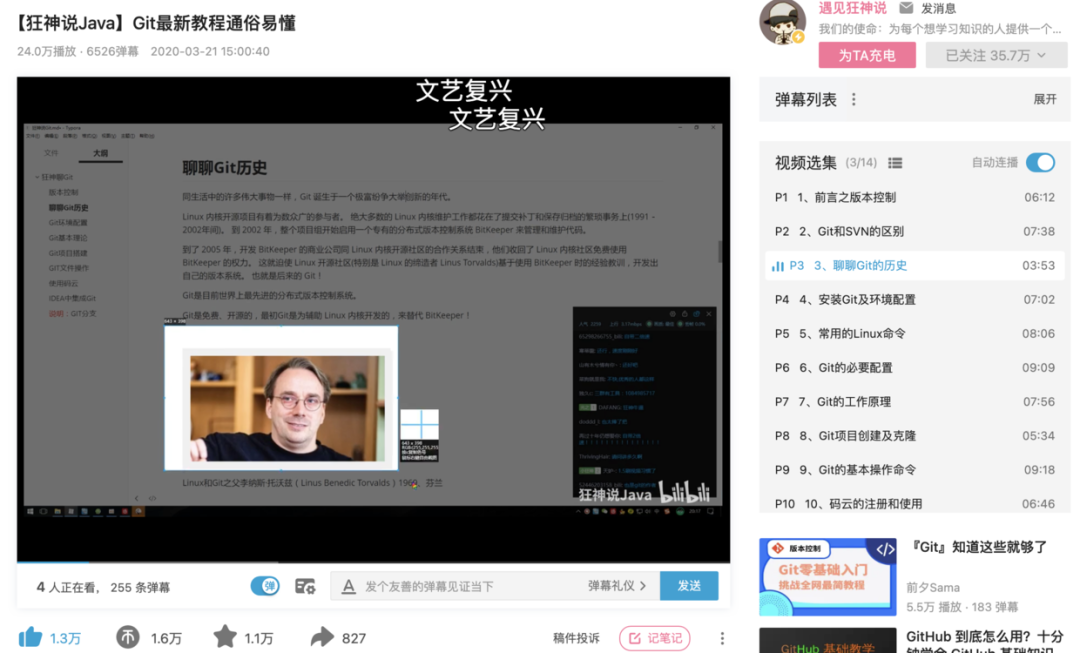The width and height of the screenshot is (1080, 653).
Task: Select P8 Git项目创建及克隆 episode
Action: coord(915,436)
